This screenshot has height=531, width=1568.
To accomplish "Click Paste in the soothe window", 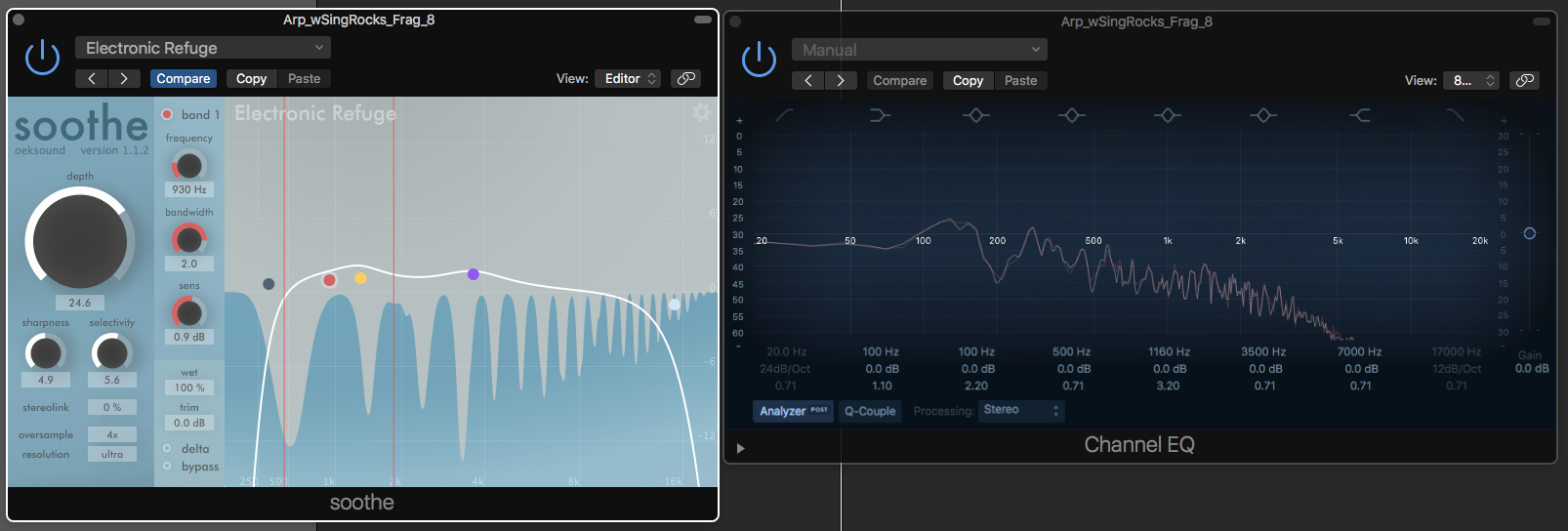I will [305, 78].
